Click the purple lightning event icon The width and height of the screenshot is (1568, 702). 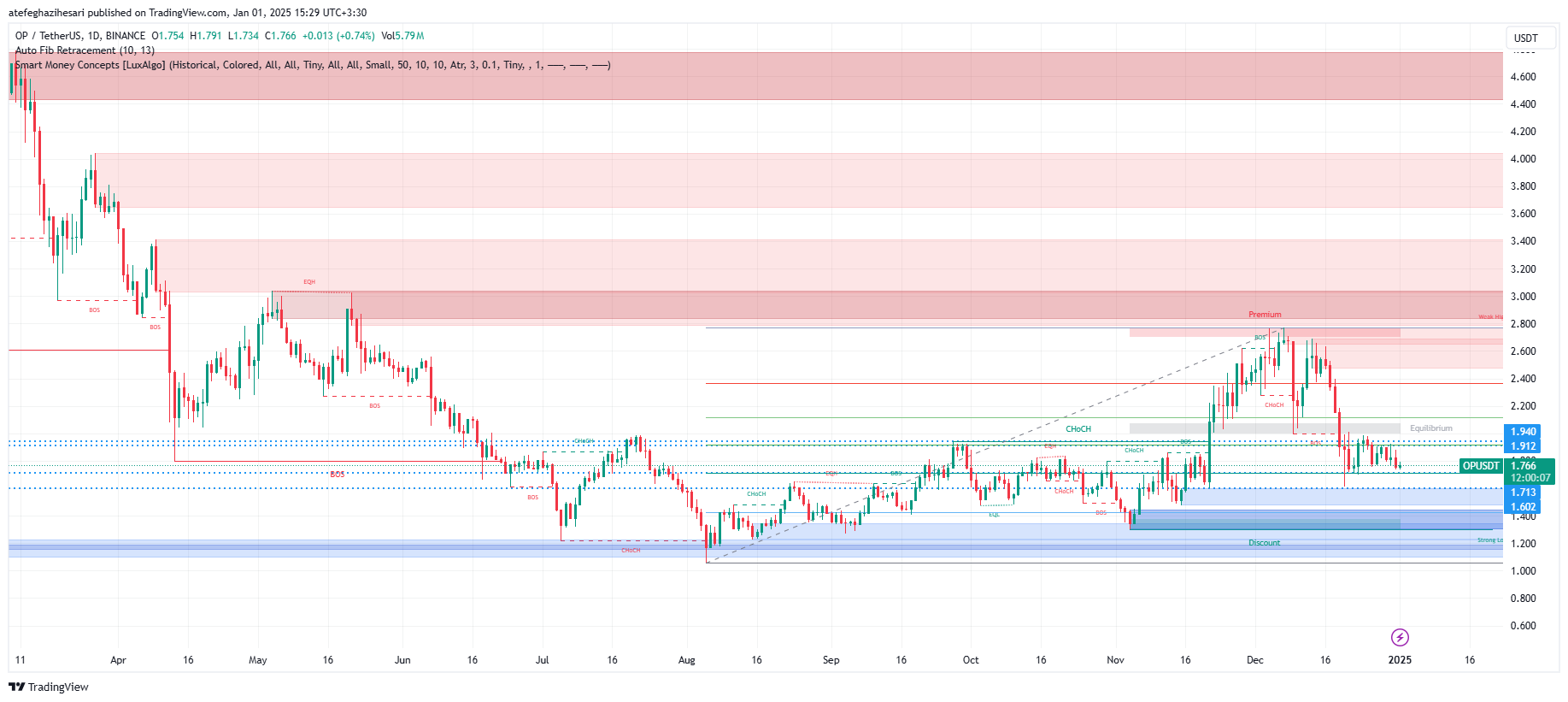coord(1400,637)
